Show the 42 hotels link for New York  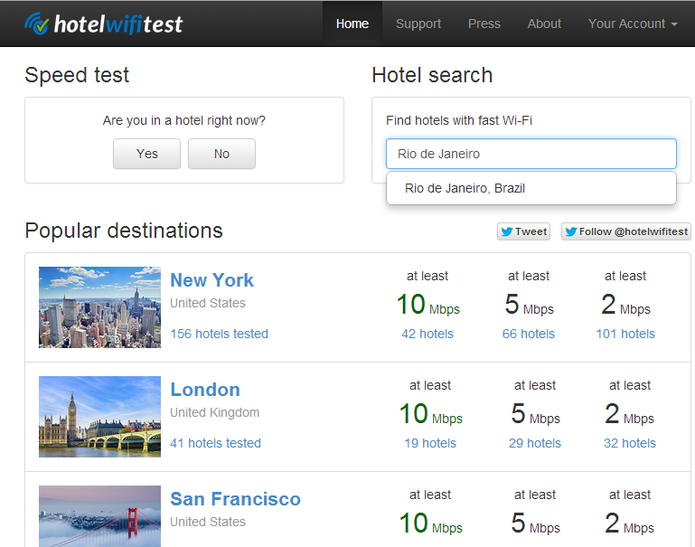pyautogui.click(x=427, y=333)
